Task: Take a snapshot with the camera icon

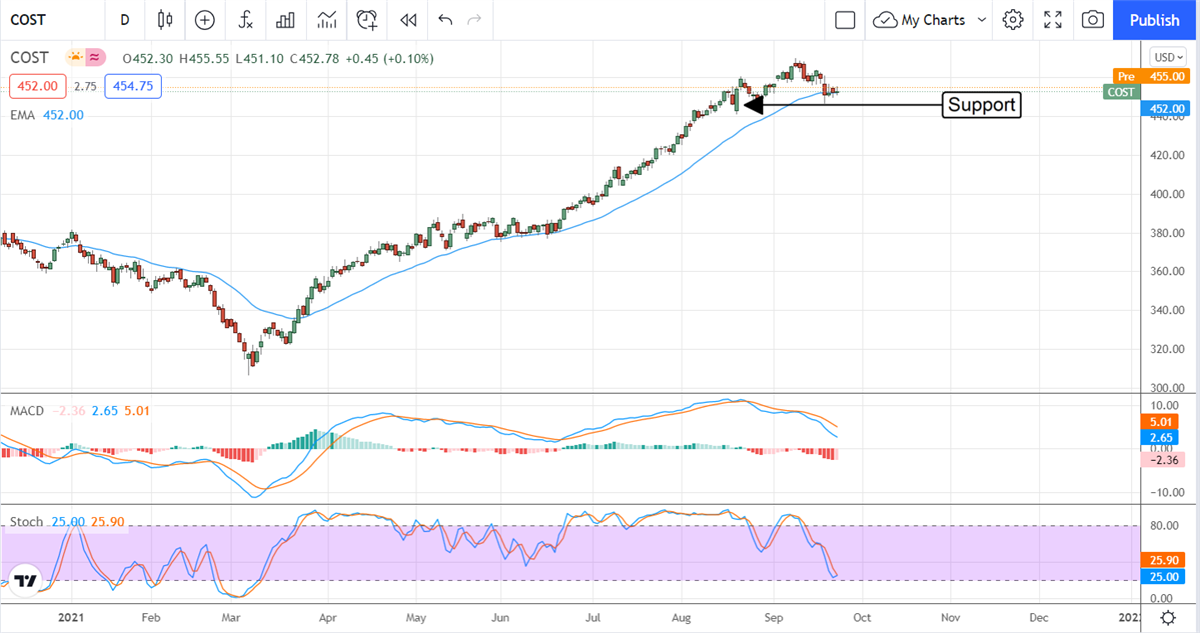Action: (x=1093, y=20)
